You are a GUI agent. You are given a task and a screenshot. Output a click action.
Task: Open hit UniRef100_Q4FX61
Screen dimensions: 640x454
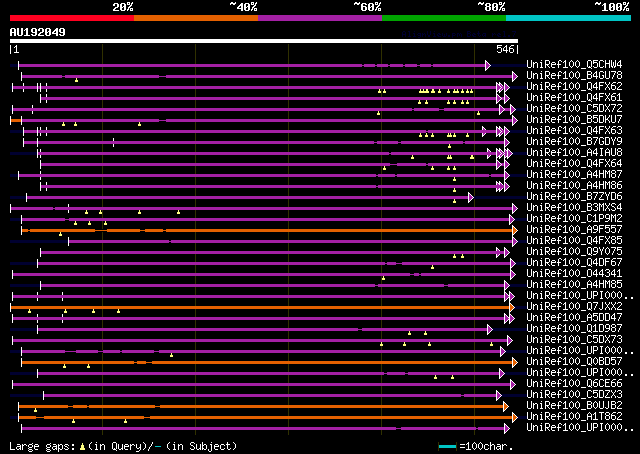point(574,98)
